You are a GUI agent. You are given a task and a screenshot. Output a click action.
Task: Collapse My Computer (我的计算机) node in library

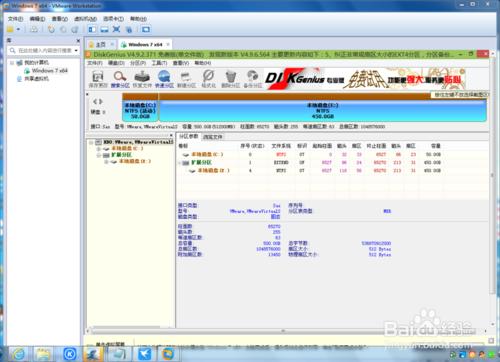(x=12, y=63)
